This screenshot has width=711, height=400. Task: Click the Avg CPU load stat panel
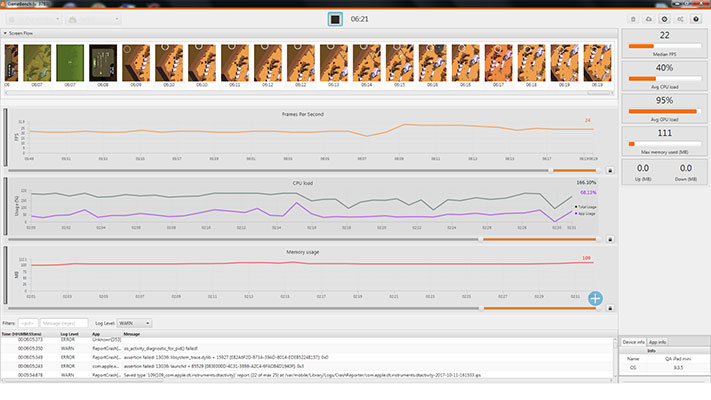click(x=664, y=76)
